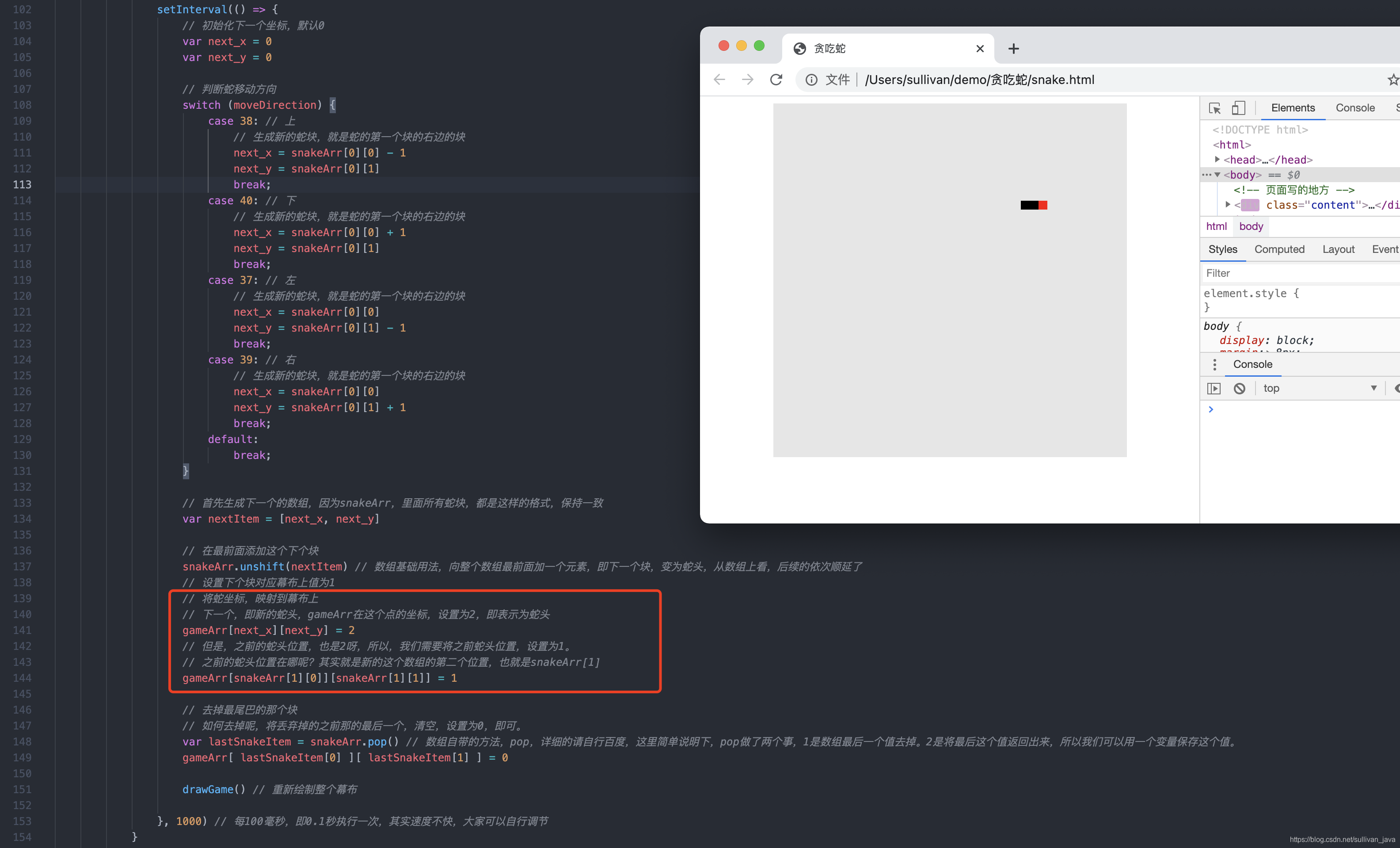The image size is (1400, 848).
Task: Expand the head node in DOM tree
Action: point(1217,160)
